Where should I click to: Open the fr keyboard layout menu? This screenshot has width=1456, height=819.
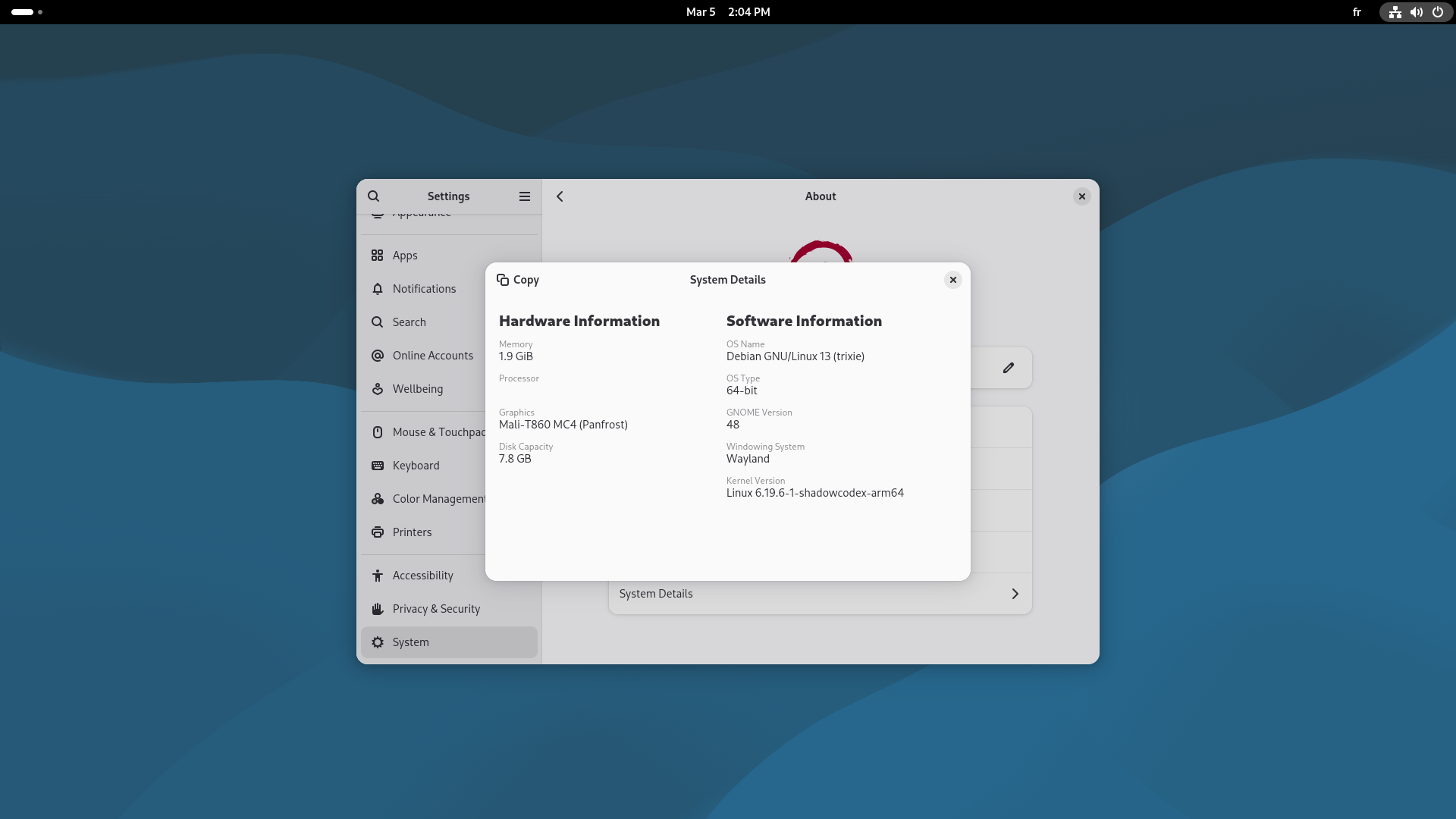(x=1357, y=12)
